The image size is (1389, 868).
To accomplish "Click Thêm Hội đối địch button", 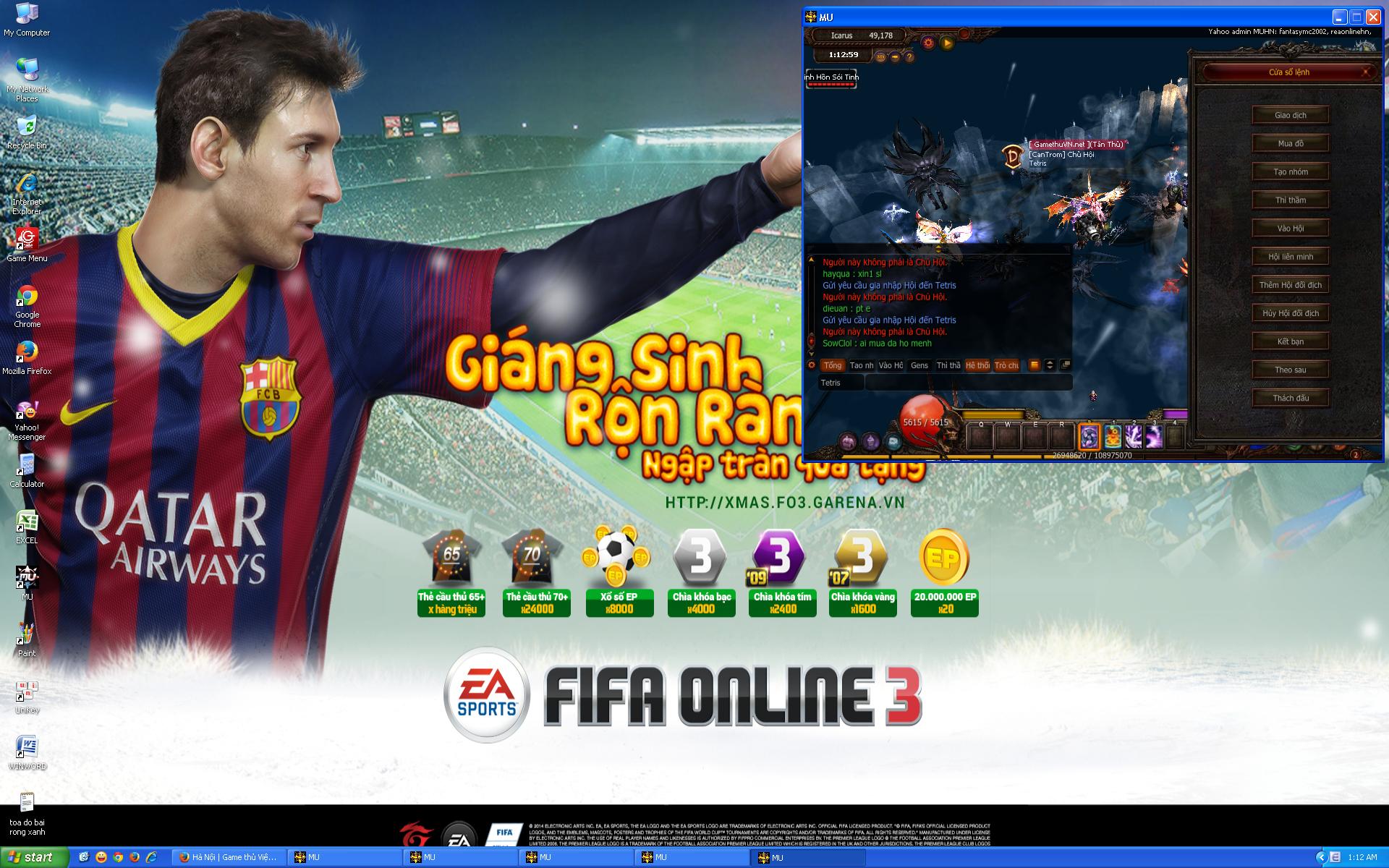I will point(1291,284).
